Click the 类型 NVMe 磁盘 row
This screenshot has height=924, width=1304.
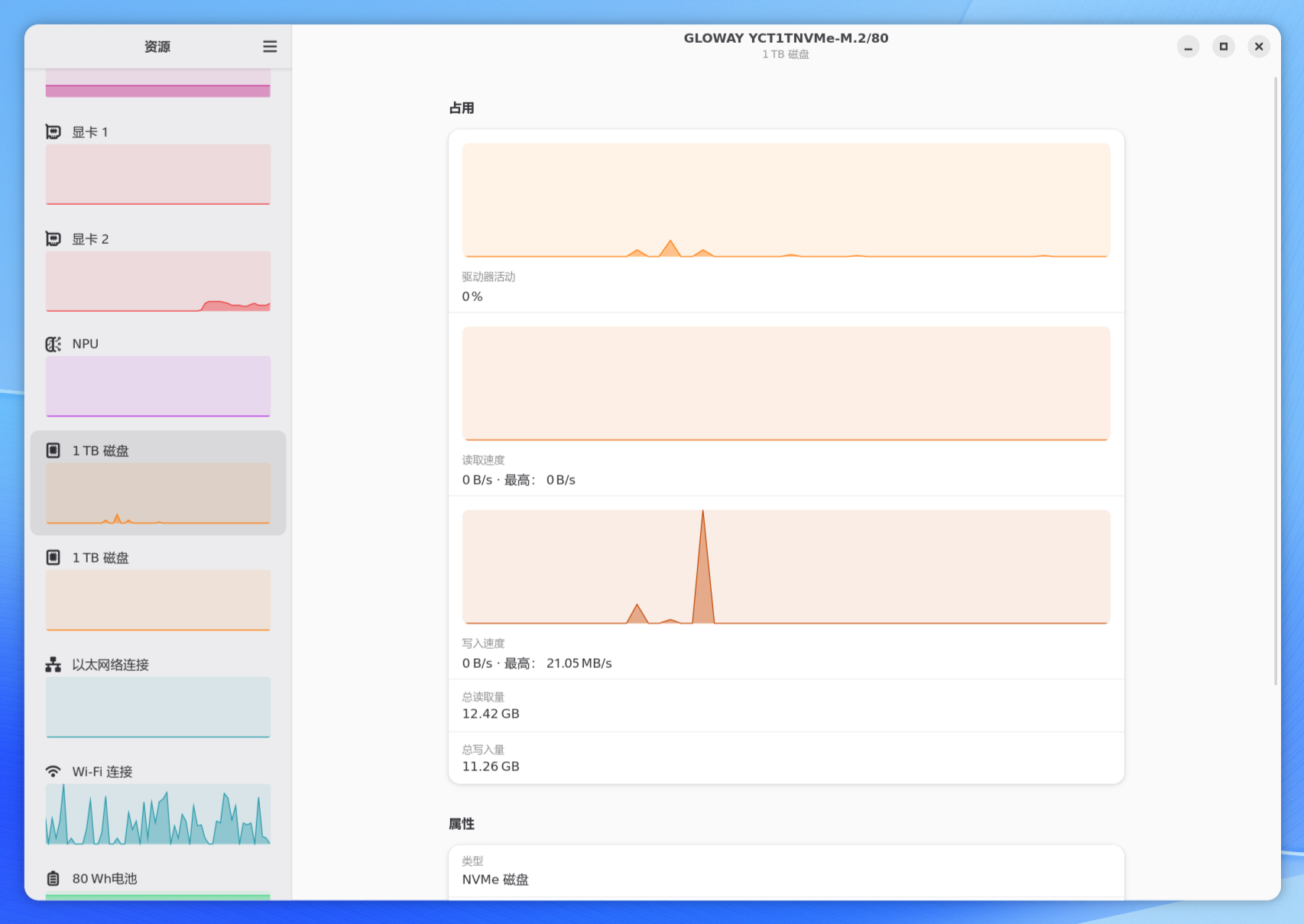(x=786, y=871)
